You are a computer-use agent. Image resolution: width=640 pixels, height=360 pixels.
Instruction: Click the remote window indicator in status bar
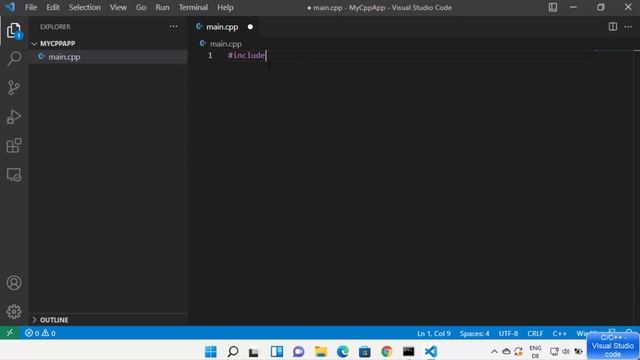tap(10, 333)
